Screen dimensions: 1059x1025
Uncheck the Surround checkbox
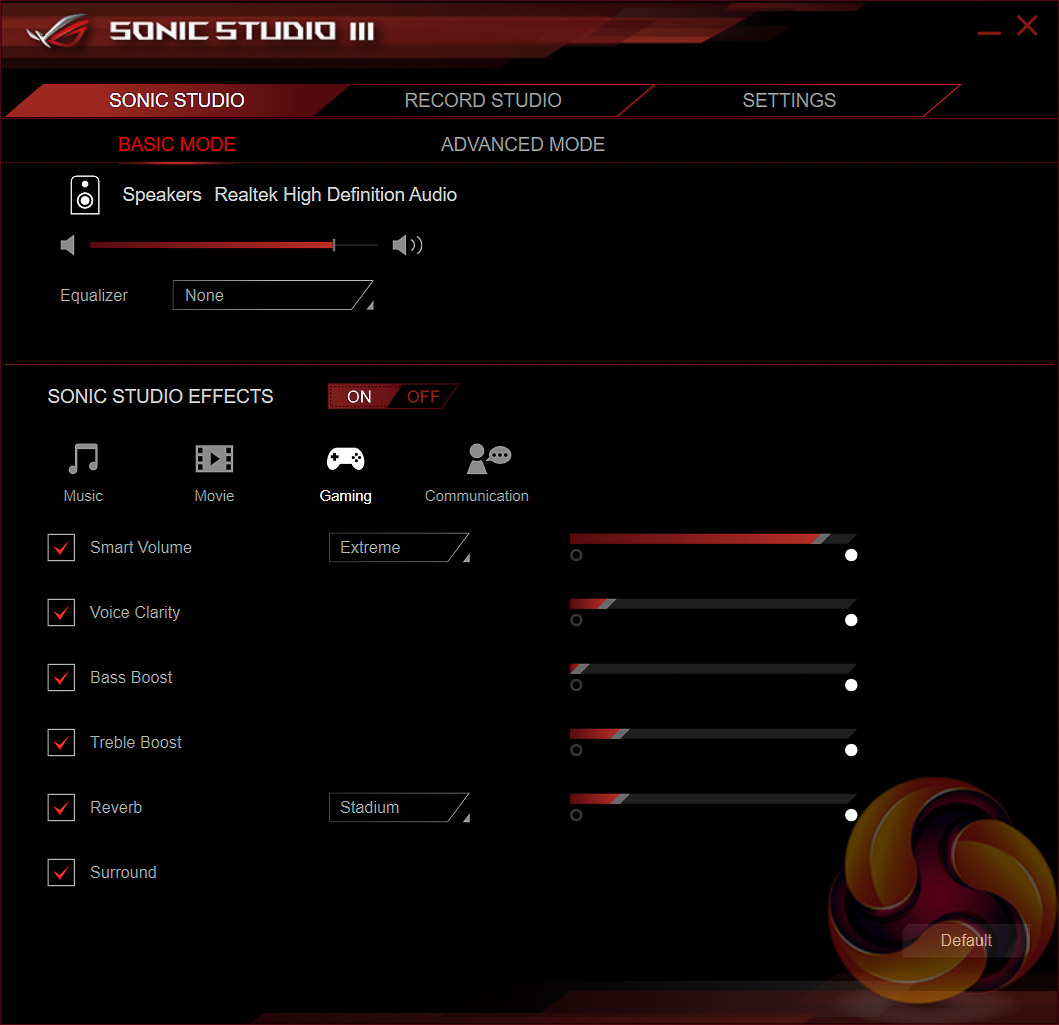coord(62,873)
